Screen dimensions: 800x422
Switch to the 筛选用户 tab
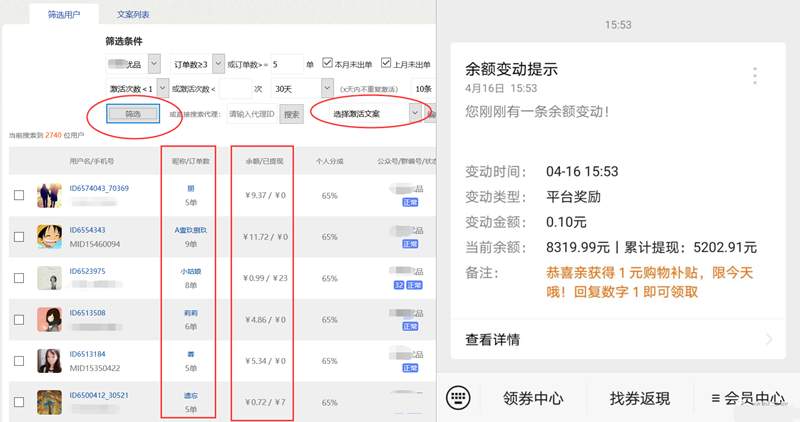pyautogui.click(x=64, y=14)
